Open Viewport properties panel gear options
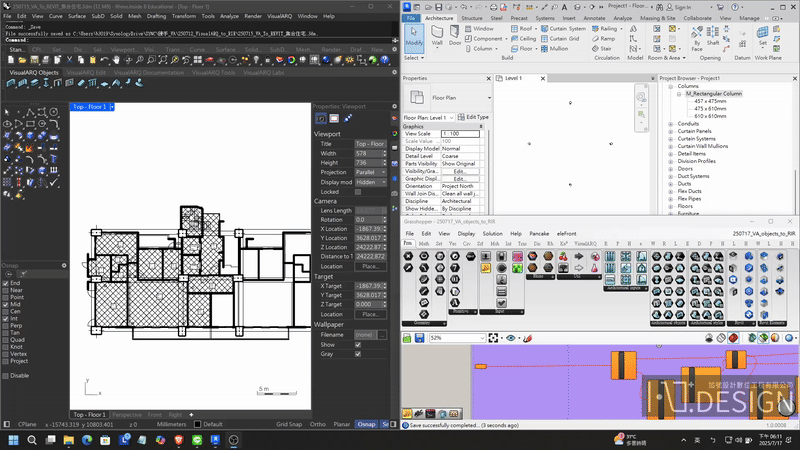 [x=394, y=106]
